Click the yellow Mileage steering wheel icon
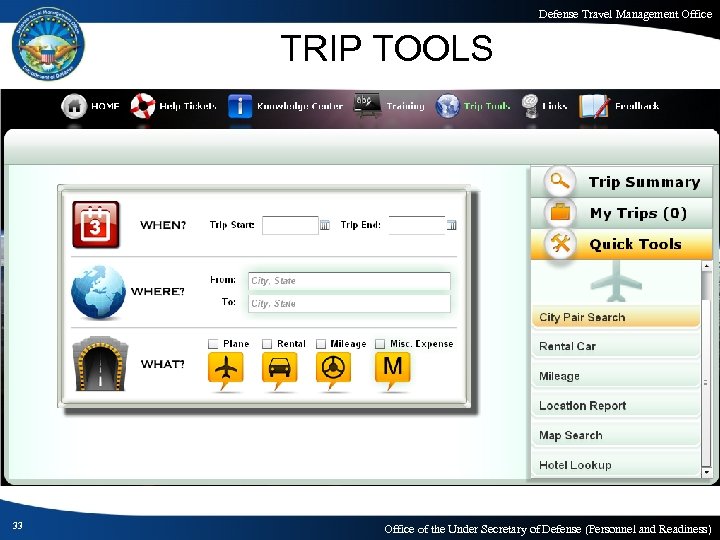The width and height of the screenshot is (720, 540). 333,371
